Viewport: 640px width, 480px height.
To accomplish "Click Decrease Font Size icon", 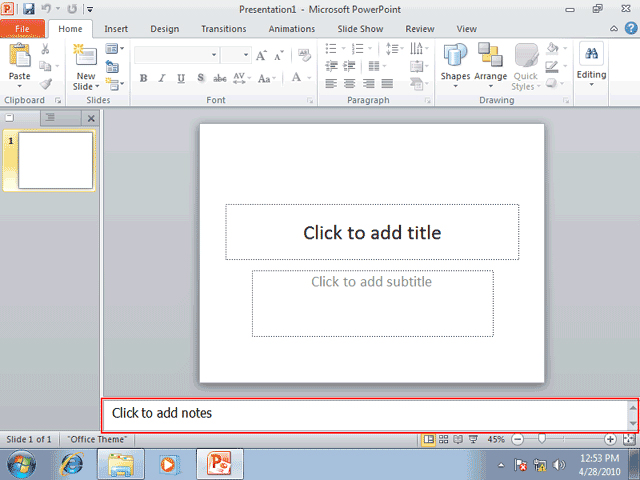I will click(279, 56).
